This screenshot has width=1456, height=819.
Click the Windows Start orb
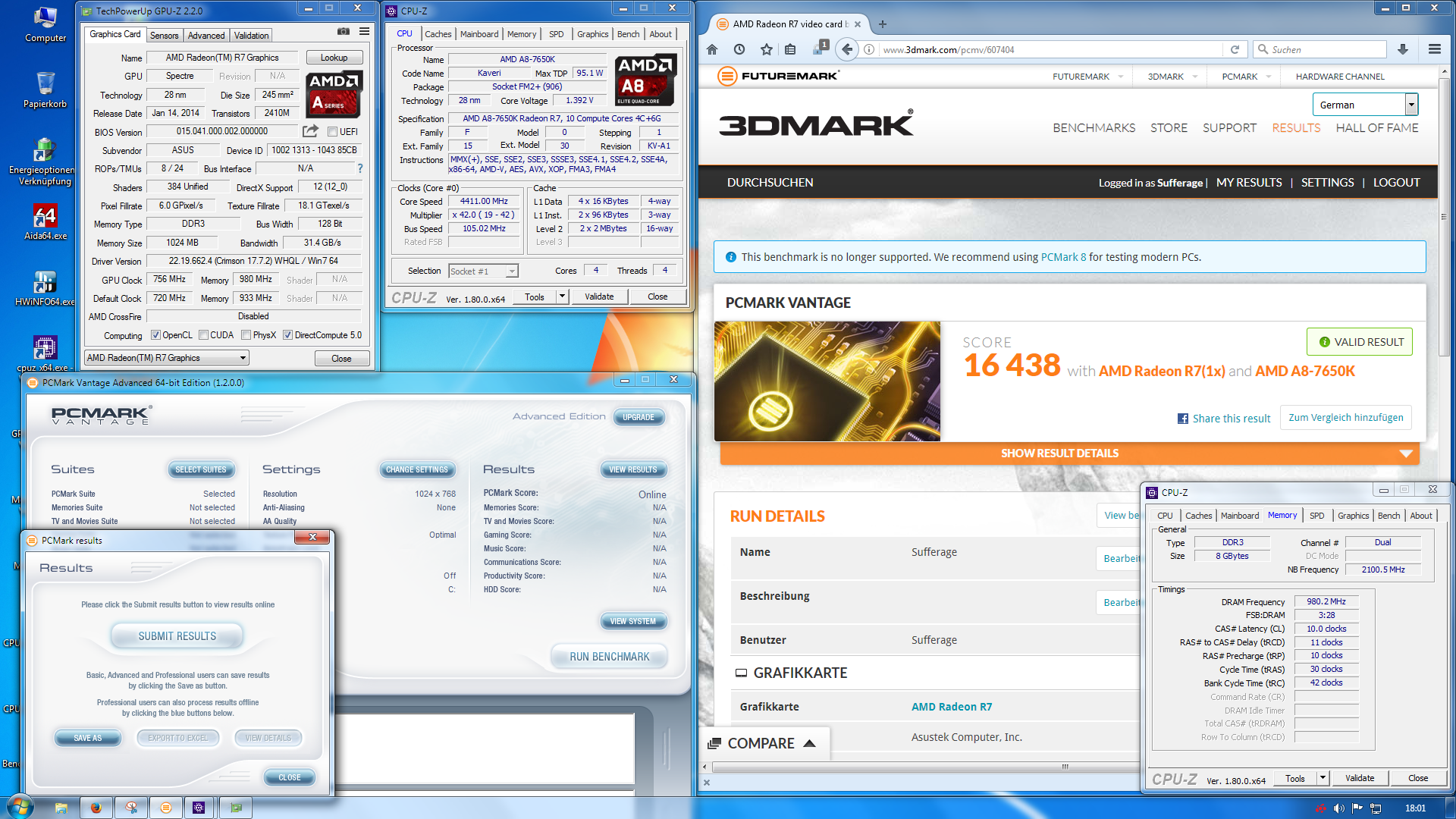[20, 807]
